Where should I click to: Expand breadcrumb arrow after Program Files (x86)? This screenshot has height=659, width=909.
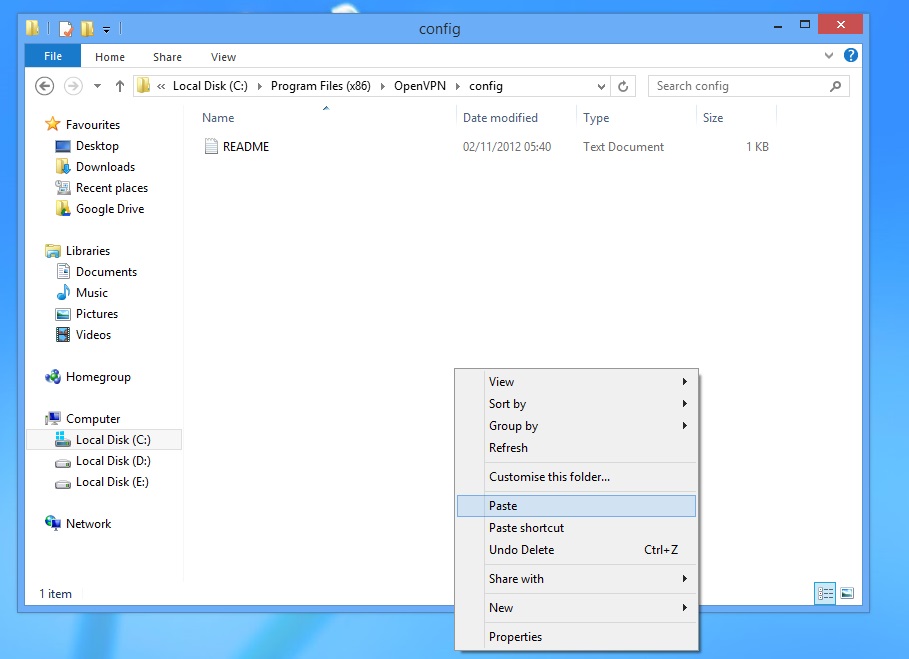[x=383, y=86]
